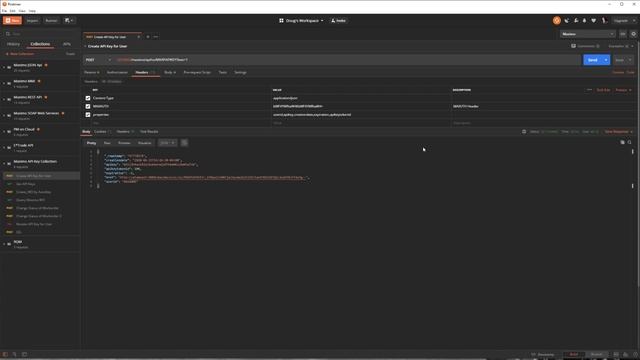640x360 pixels.
Task: Switch to the Tests request tab
Action: (x=222, y=73)
